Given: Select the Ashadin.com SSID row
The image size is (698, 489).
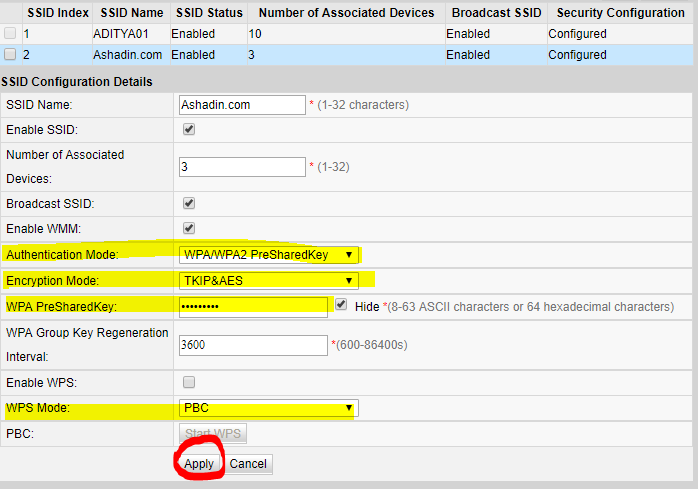Looking at the screenshot, I should click(x=129, y=55).
